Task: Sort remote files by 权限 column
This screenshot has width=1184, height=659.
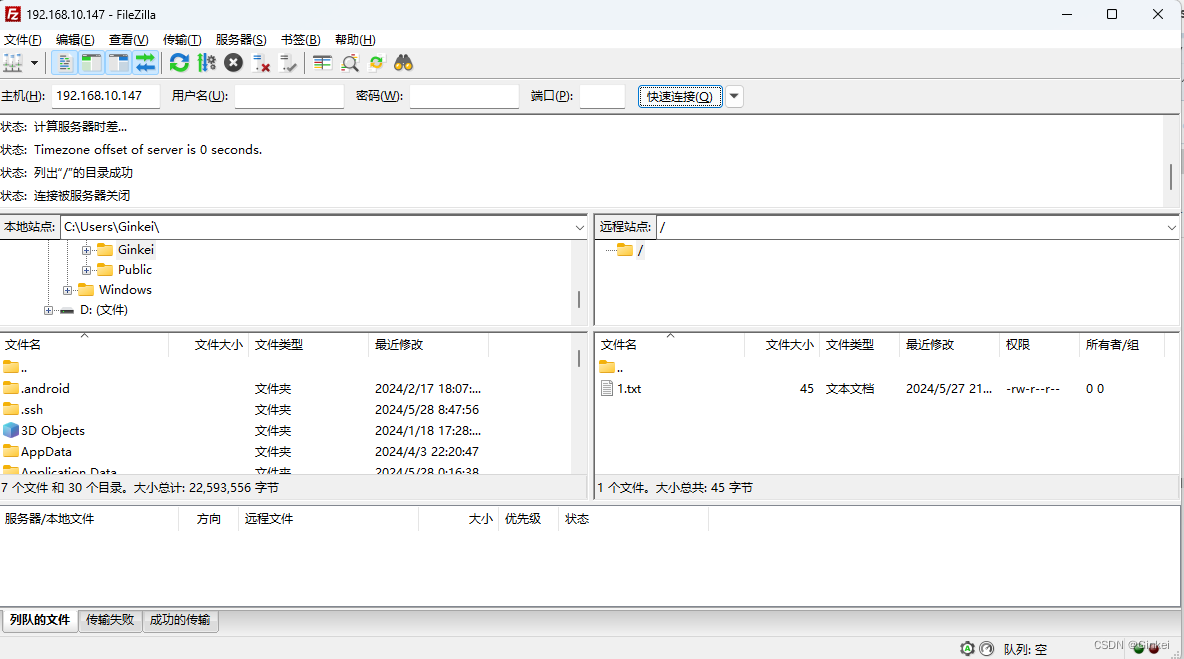Action: pos(1039,344)
